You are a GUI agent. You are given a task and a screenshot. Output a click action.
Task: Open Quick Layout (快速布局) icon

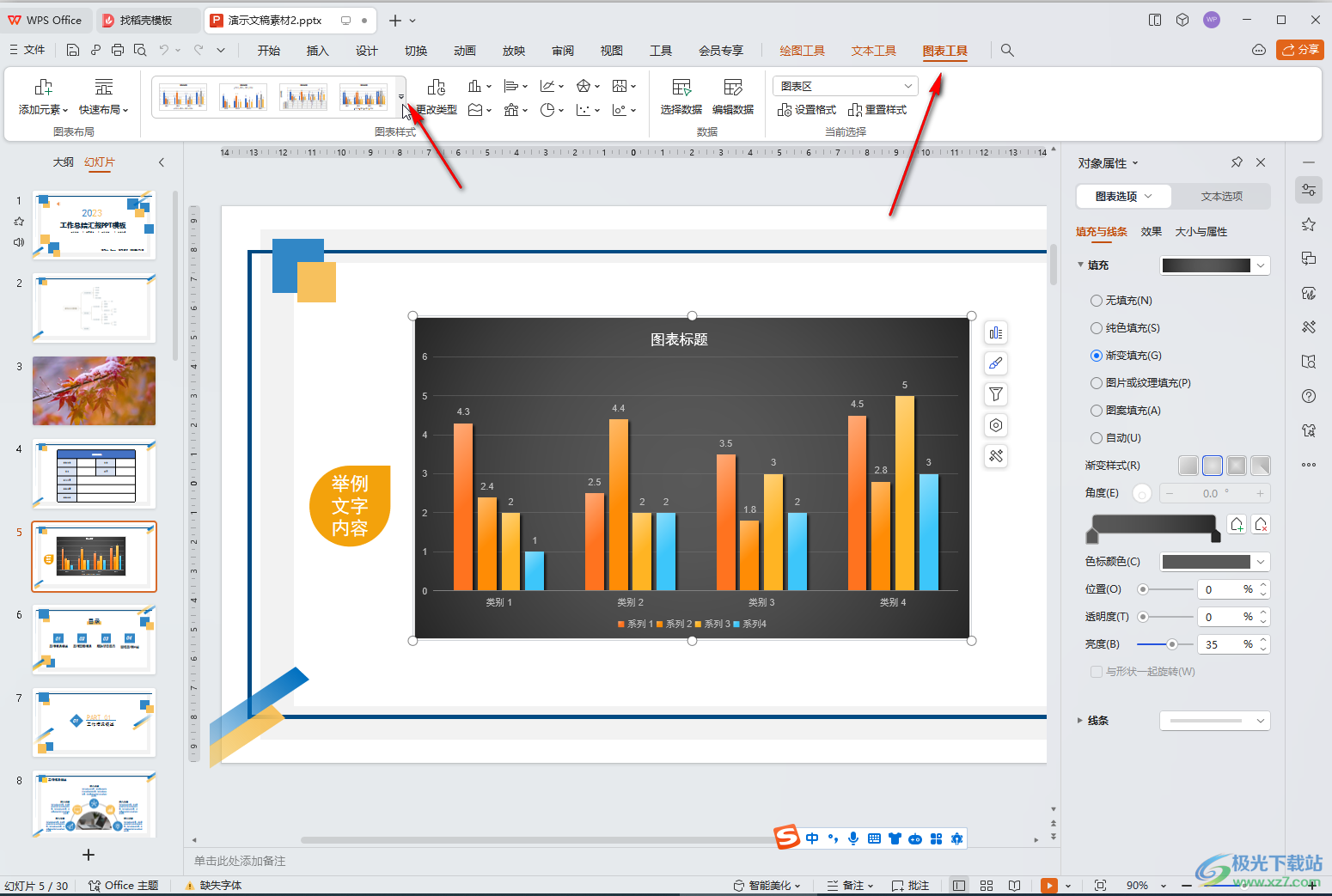[103, 88]
